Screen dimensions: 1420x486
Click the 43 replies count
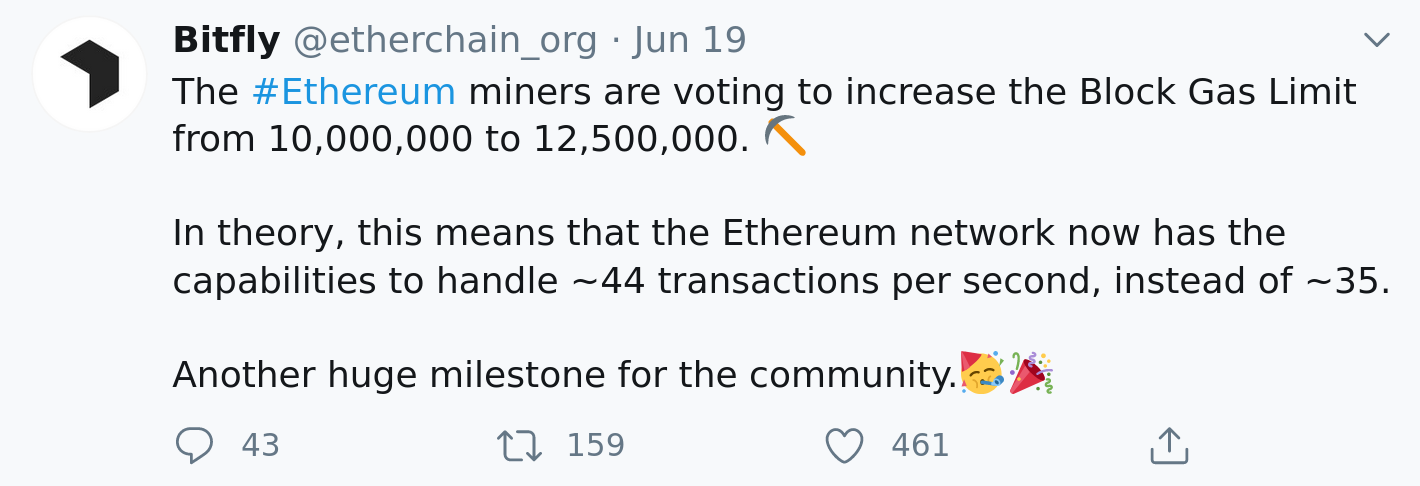pos(260,446)
